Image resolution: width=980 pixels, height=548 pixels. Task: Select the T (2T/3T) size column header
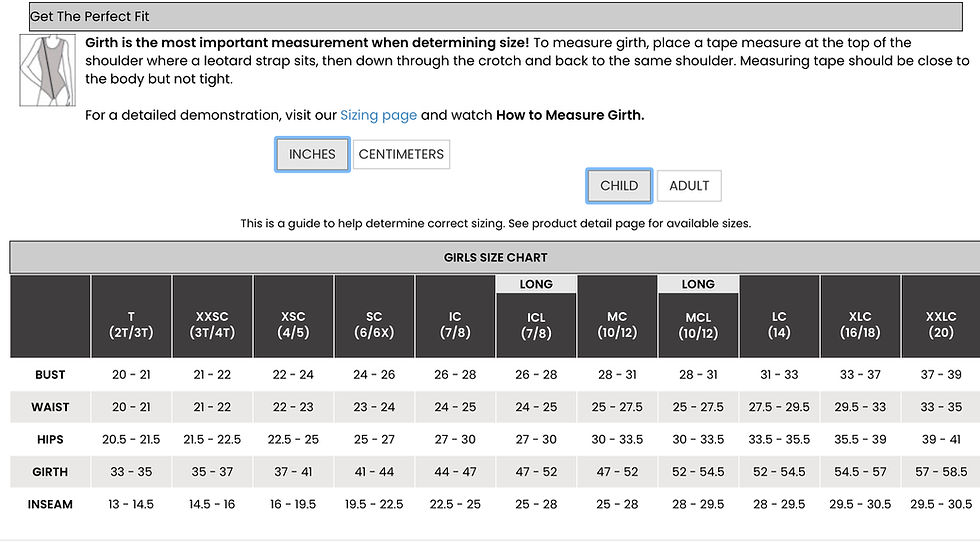coord(131,316)
